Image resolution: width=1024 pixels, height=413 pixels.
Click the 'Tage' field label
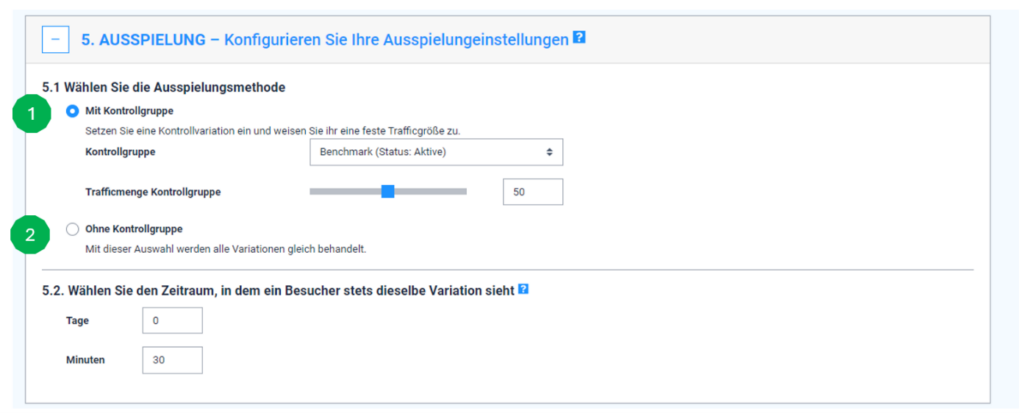[x=76, y=320]
